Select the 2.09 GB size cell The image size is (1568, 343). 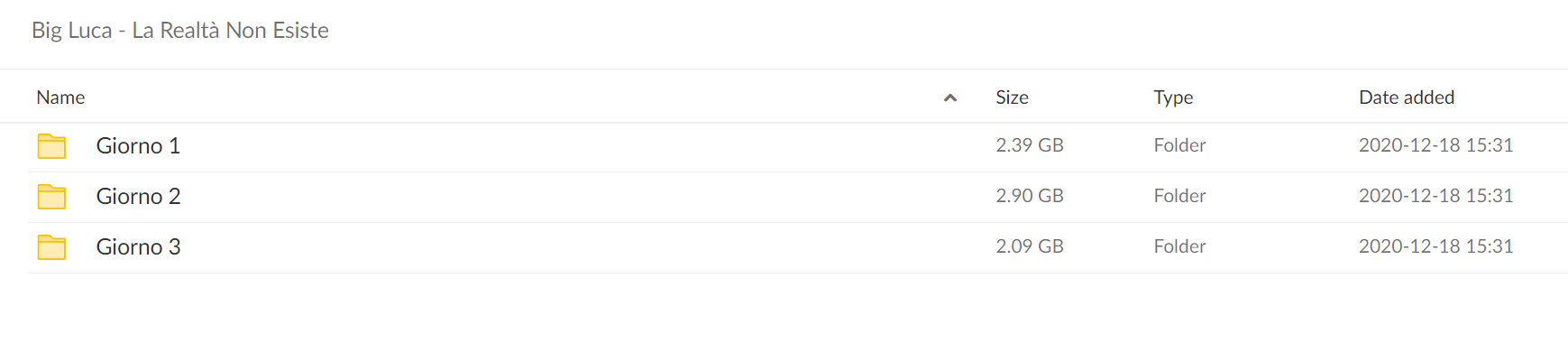1030,246
